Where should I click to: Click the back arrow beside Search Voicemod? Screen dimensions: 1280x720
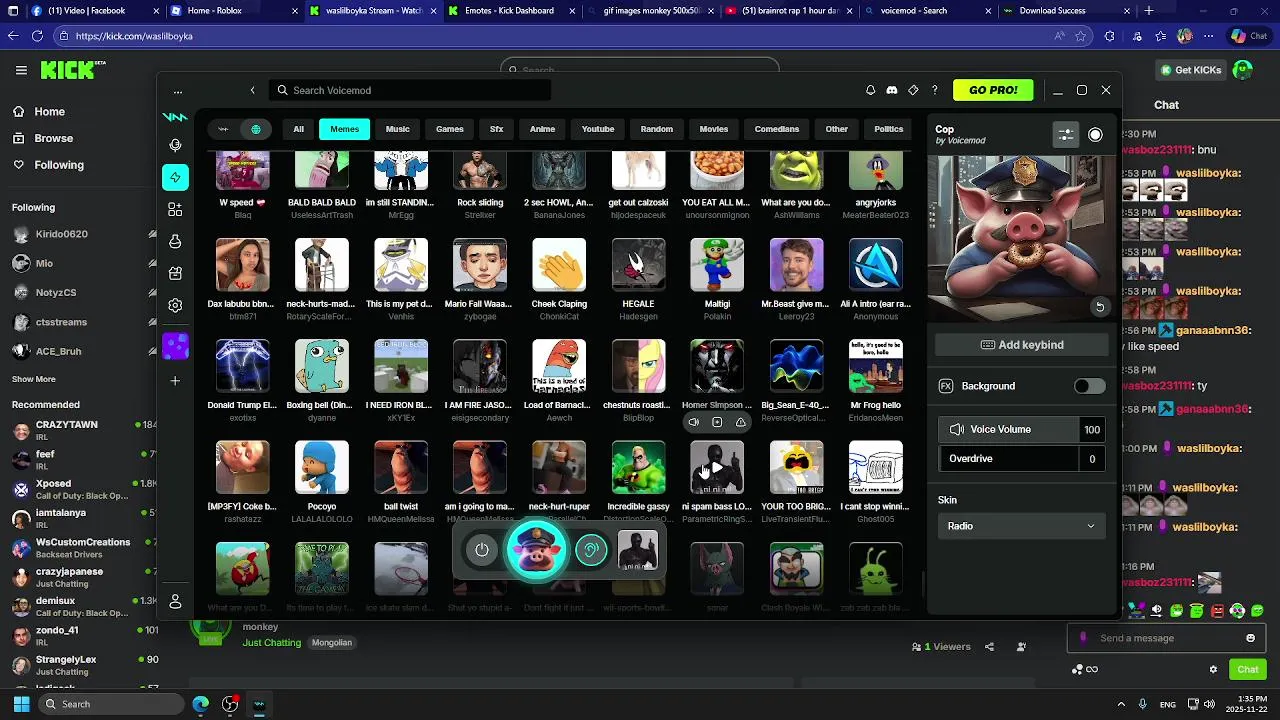pos(252,90)
